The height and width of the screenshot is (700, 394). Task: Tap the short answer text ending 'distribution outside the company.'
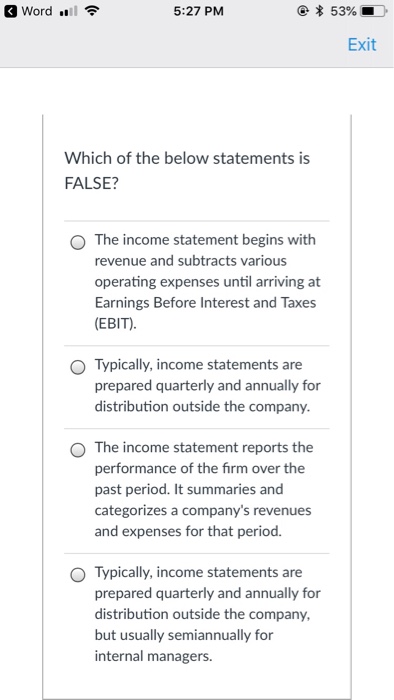point(207,386)
